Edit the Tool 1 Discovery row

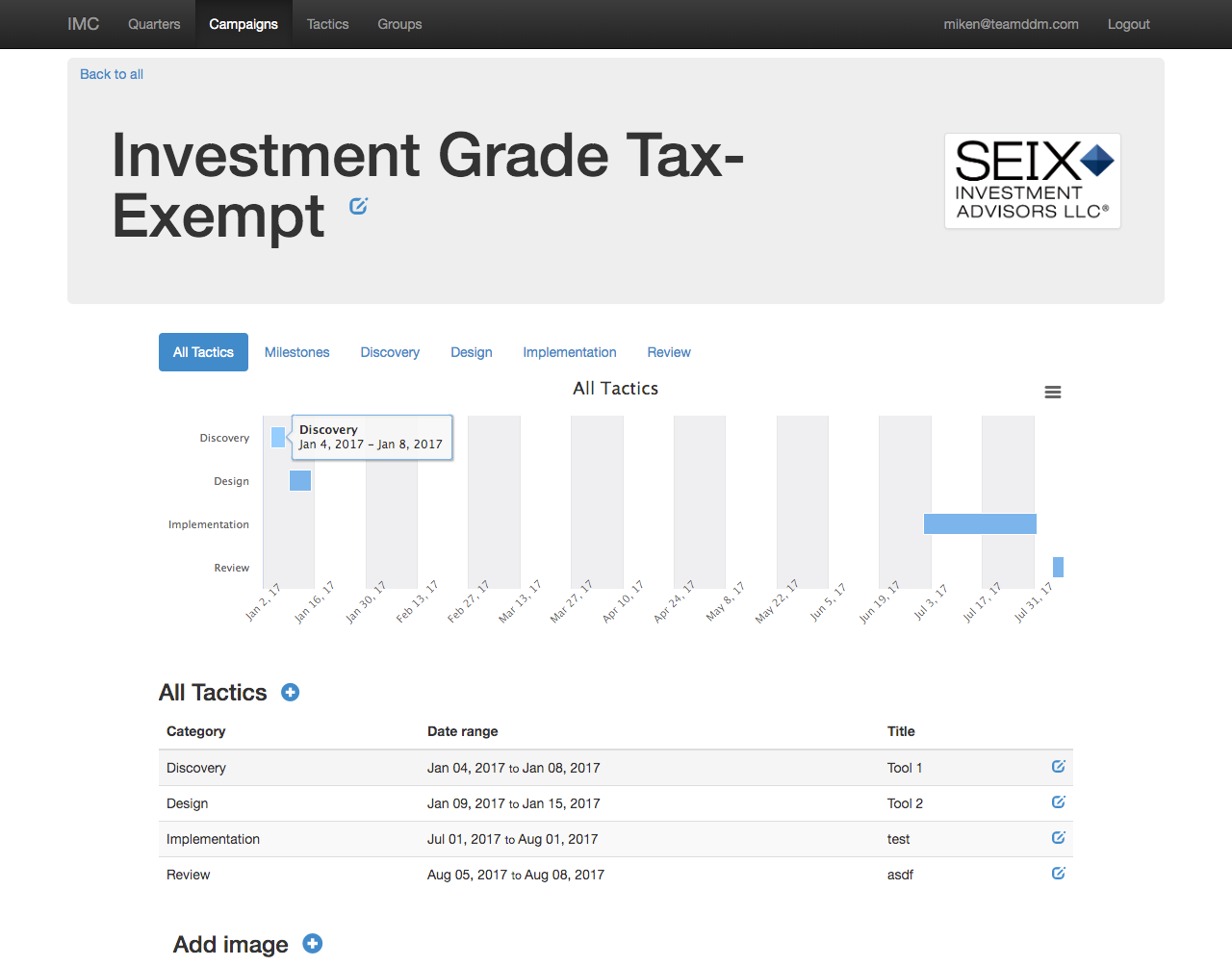pos(1058,767)
